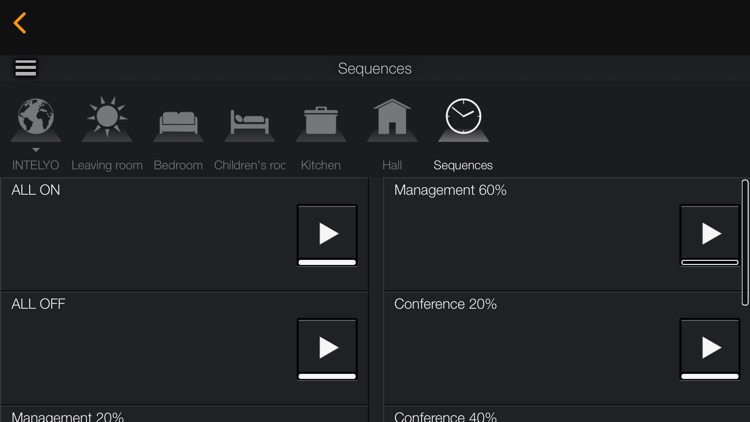Play the Management 60% sequence
Image resolution: width=750 pixels, height=422 pixels.
click(710, 235)
